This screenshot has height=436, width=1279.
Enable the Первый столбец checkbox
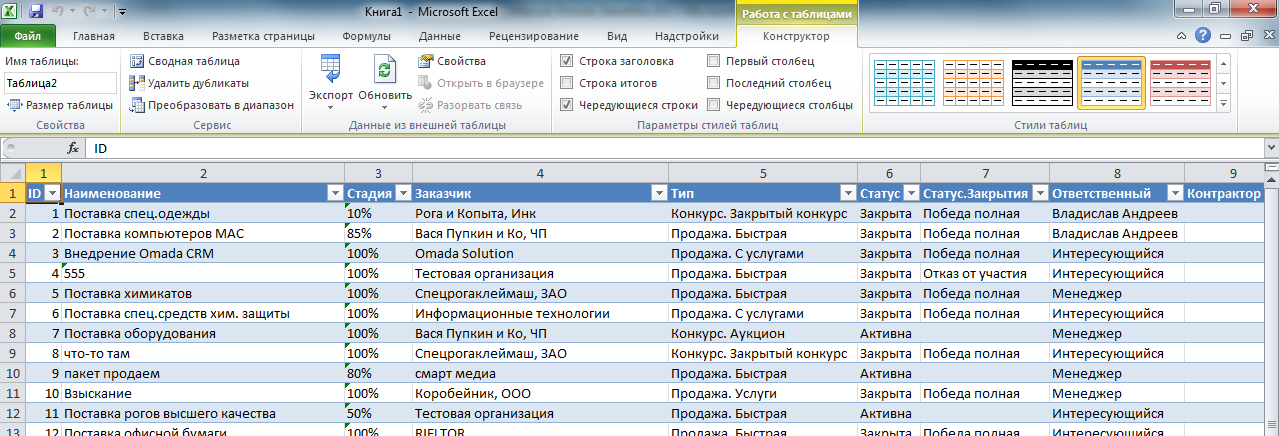click(x=714, y=61)
